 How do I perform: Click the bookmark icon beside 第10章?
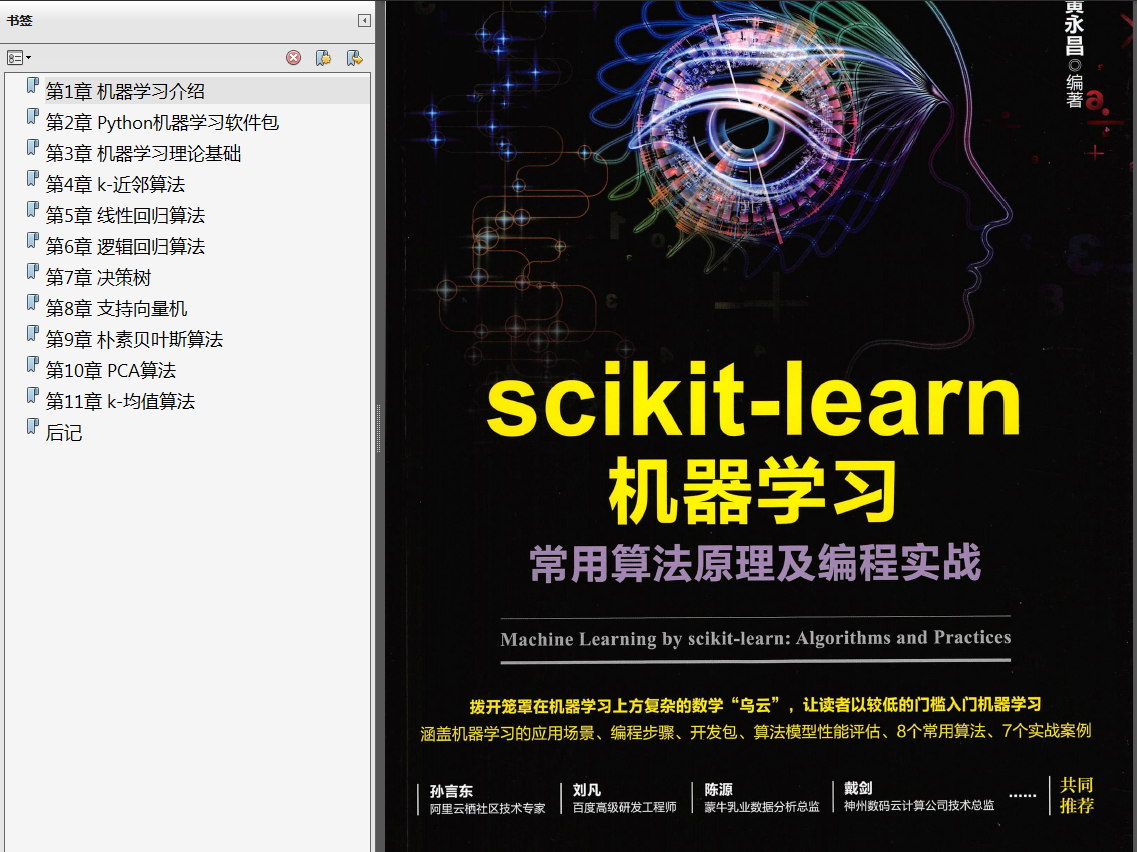click(x=32, y=365)
